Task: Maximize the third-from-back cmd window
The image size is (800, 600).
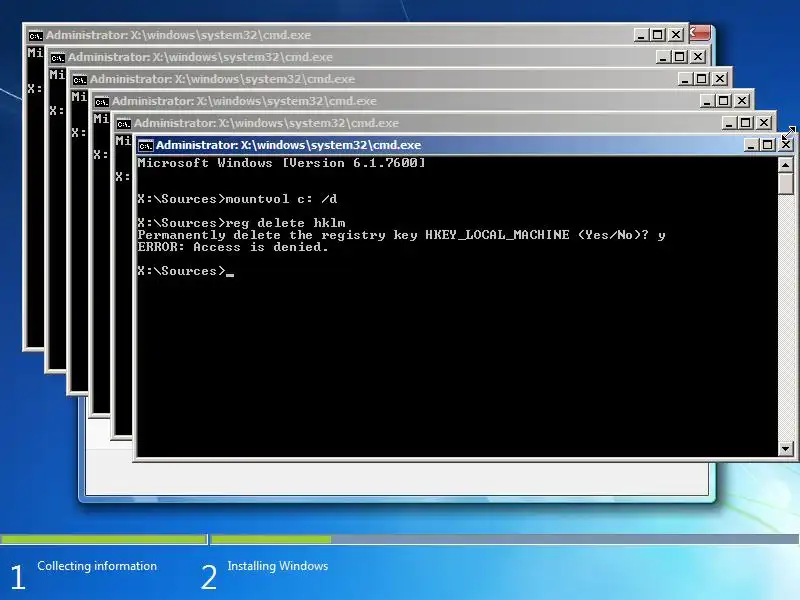Action: point(702,79)
